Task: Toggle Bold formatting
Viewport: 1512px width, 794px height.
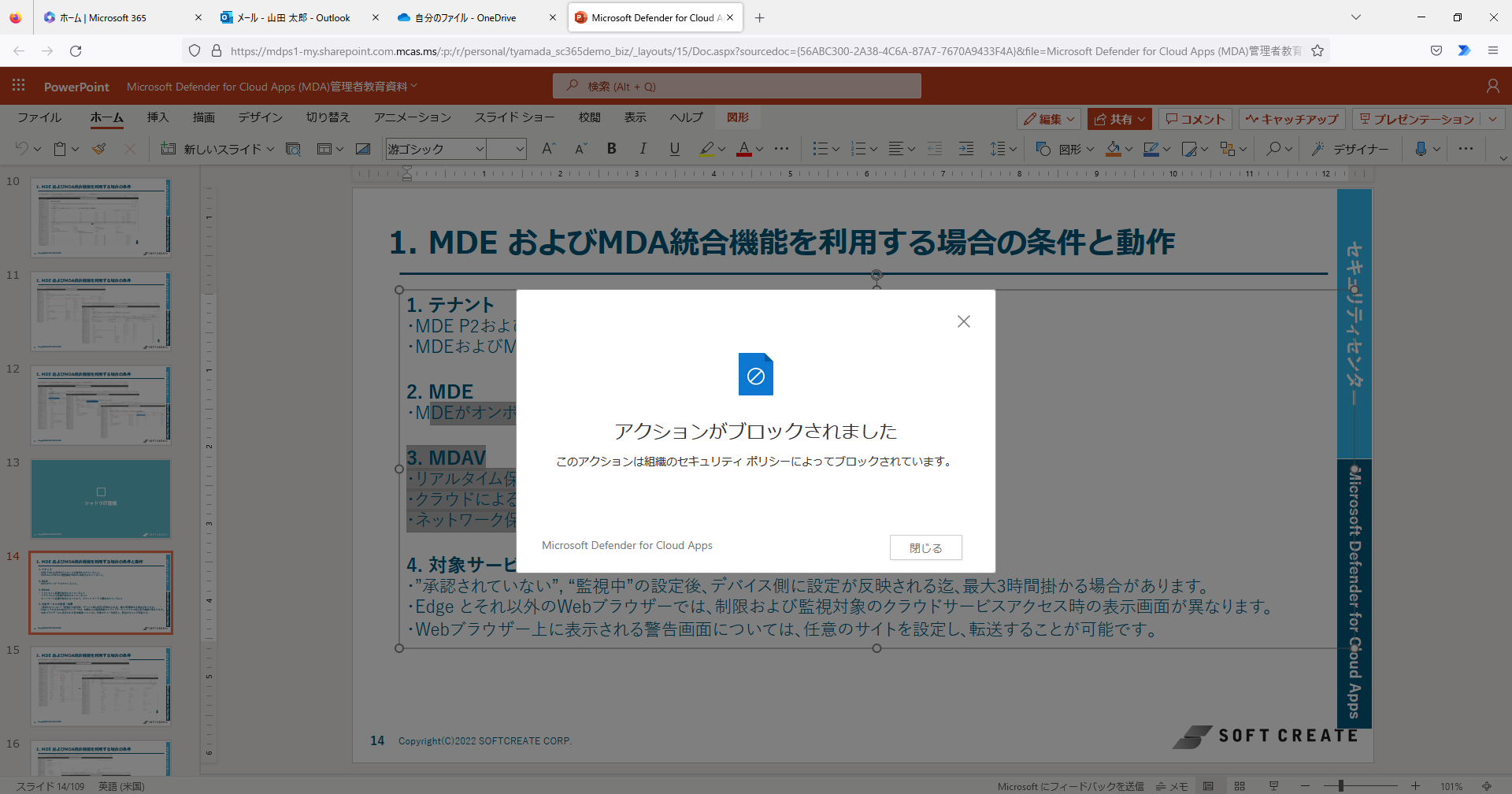Action: [612, 149]
